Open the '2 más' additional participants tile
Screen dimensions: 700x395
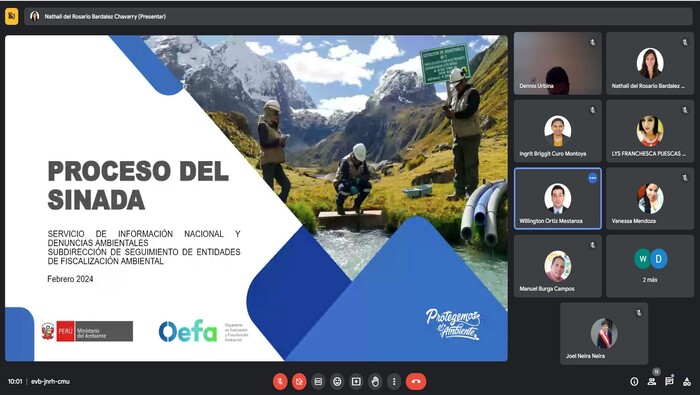pyautogui.click(x=650, y=266)
